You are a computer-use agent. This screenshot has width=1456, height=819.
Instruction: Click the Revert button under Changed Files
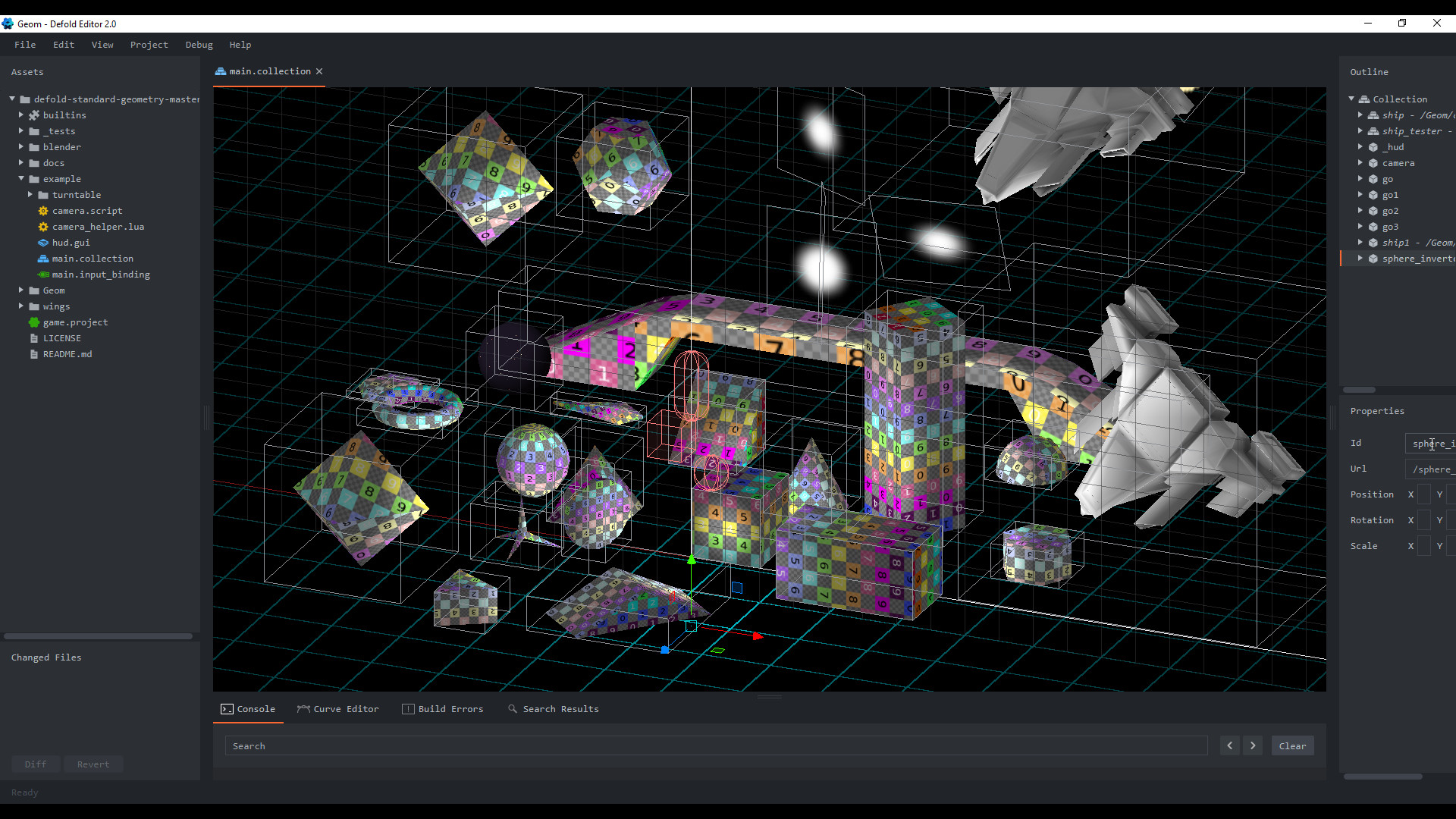tap(93, 764)
